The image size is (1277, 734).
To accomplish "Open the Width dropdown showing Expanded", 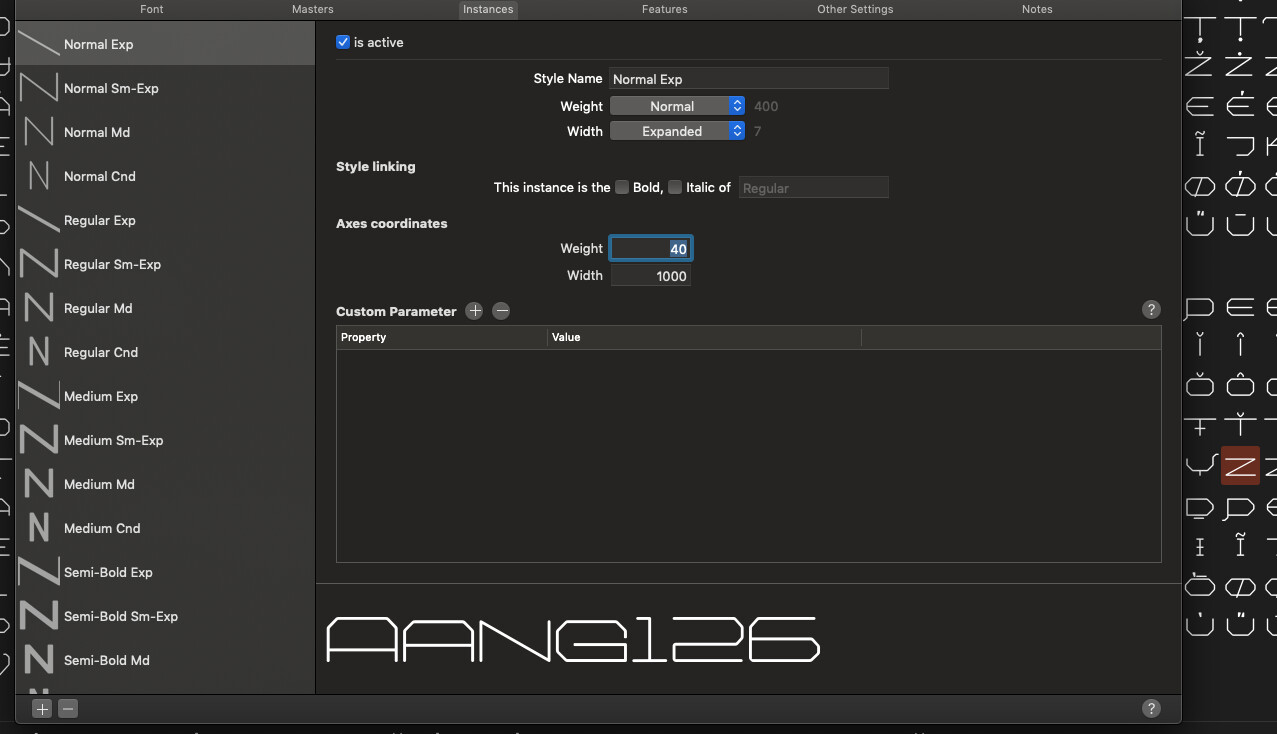I will (678, 131).
